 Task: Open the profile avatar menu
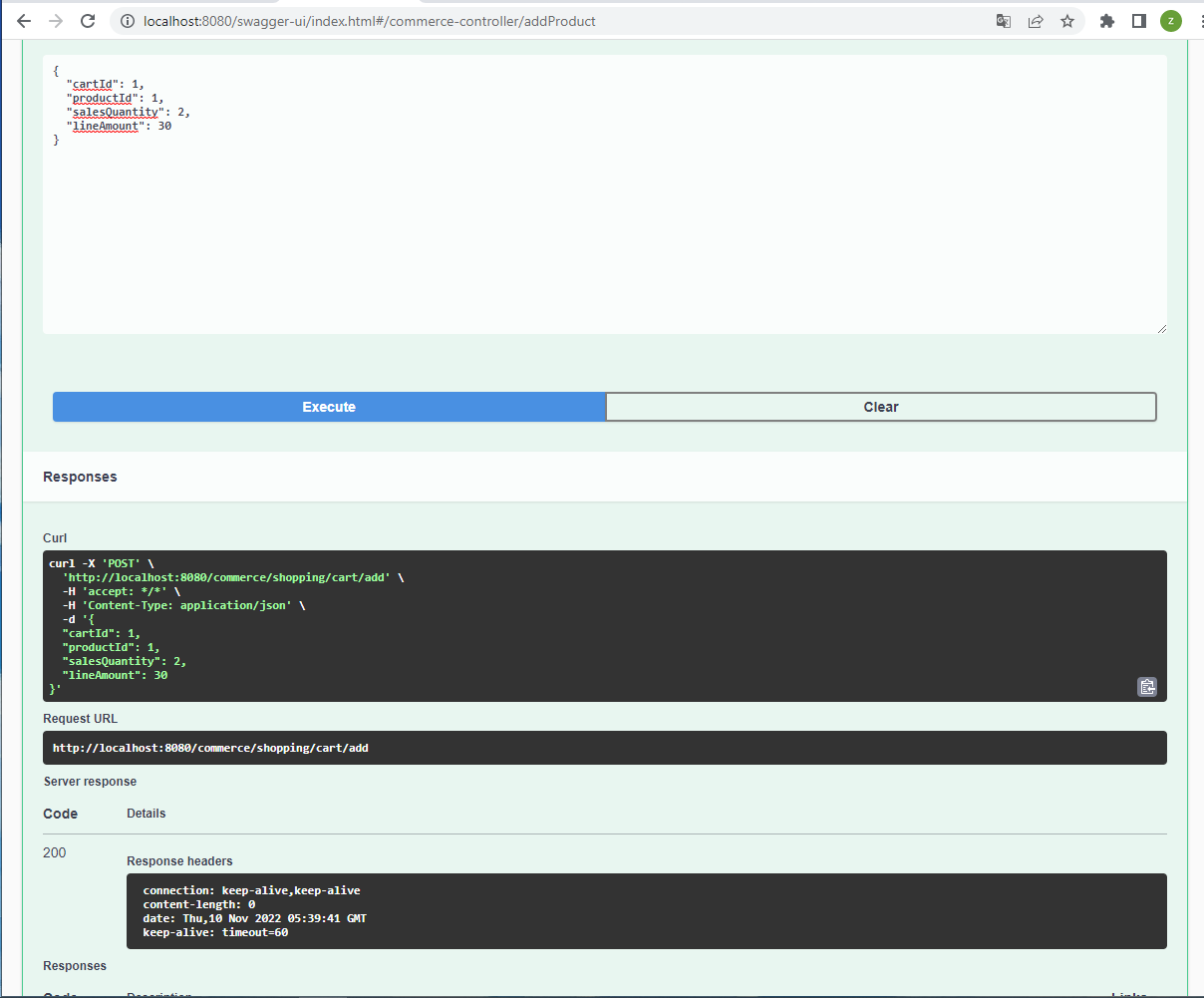tap(1171, 21)
